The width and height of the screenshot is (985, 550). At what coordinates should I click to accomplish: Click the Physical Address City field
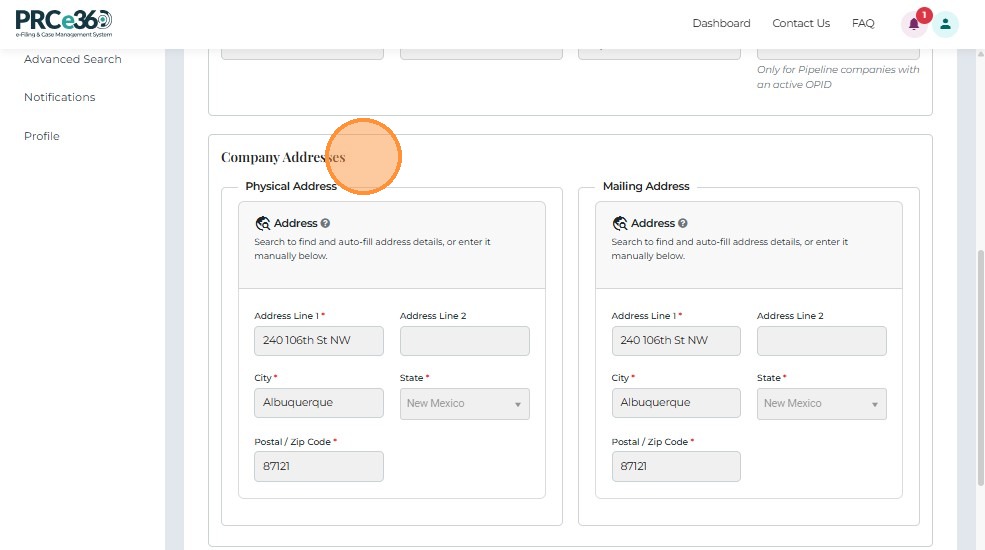319,403
